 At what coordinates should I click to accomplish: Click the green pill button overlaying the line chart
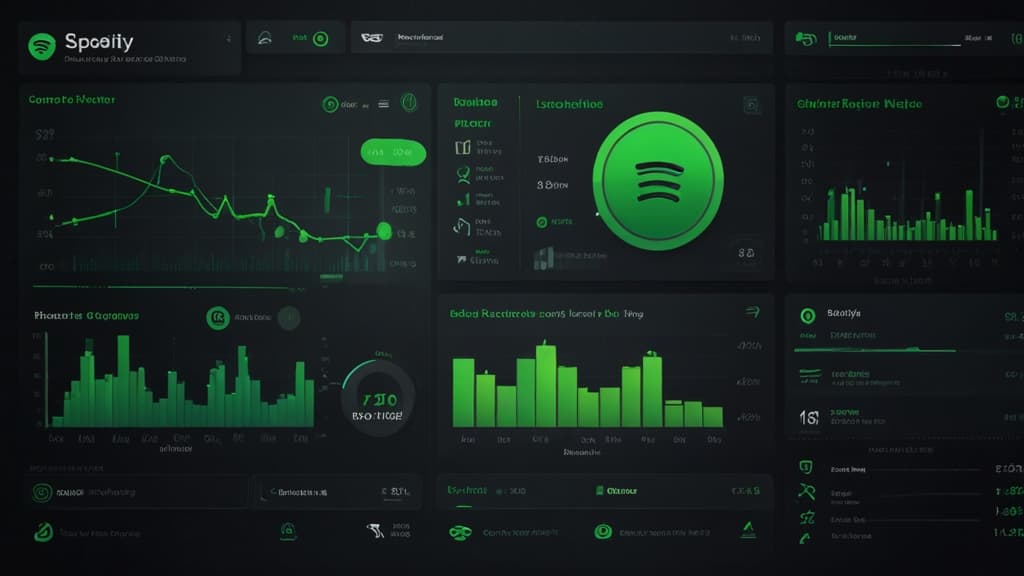pyautogui.click(x=392, y=152)
